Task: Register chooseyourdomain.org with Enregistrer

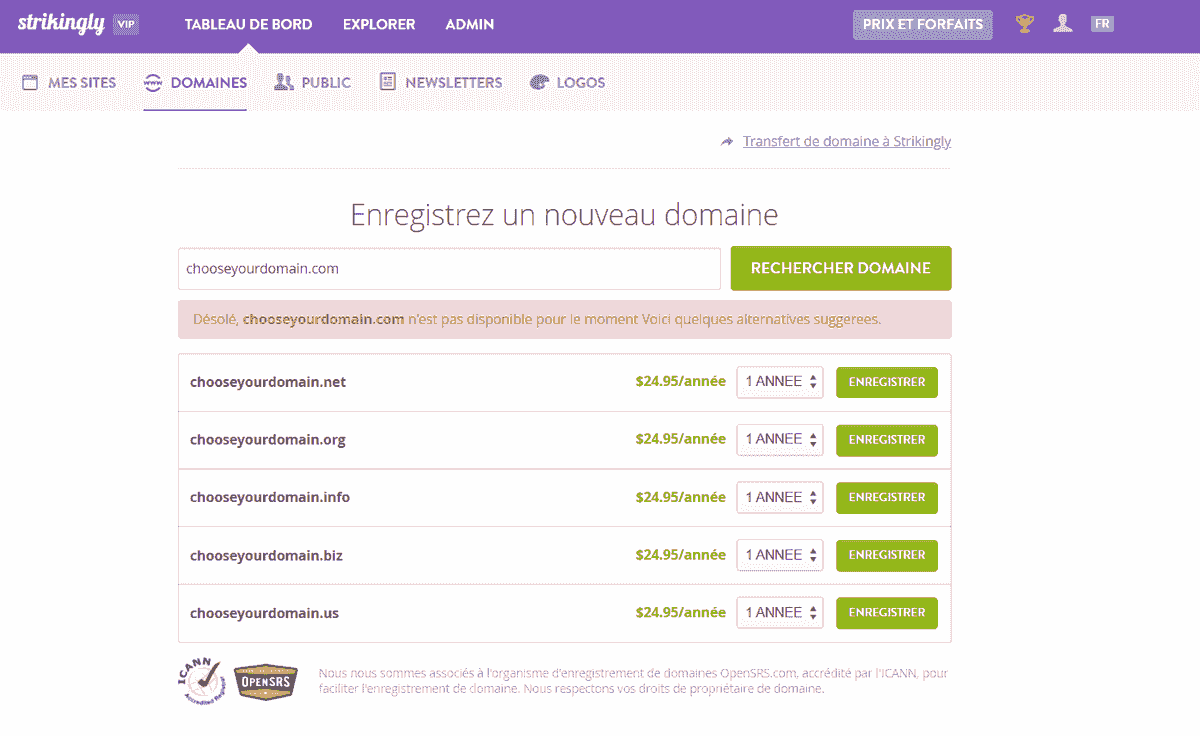Action: (x=887, y=440)
